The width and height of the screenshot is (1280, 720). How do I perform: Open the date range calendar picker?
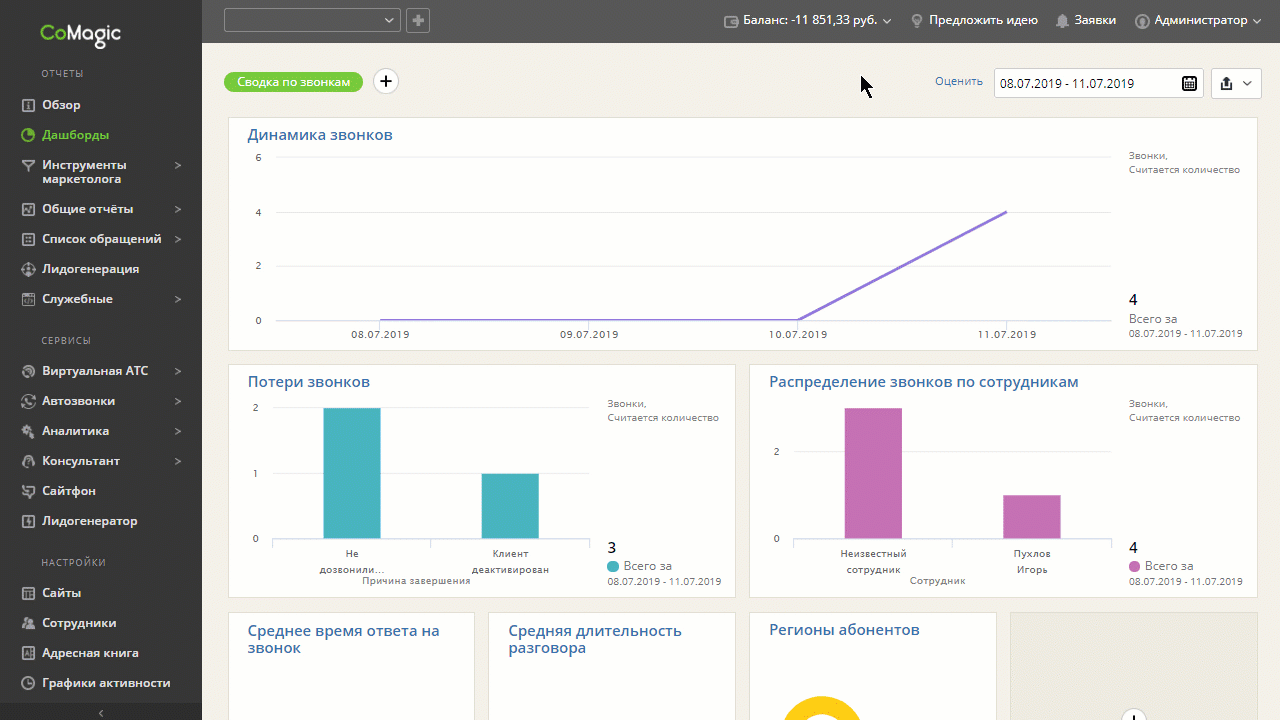pos(1190,83)
